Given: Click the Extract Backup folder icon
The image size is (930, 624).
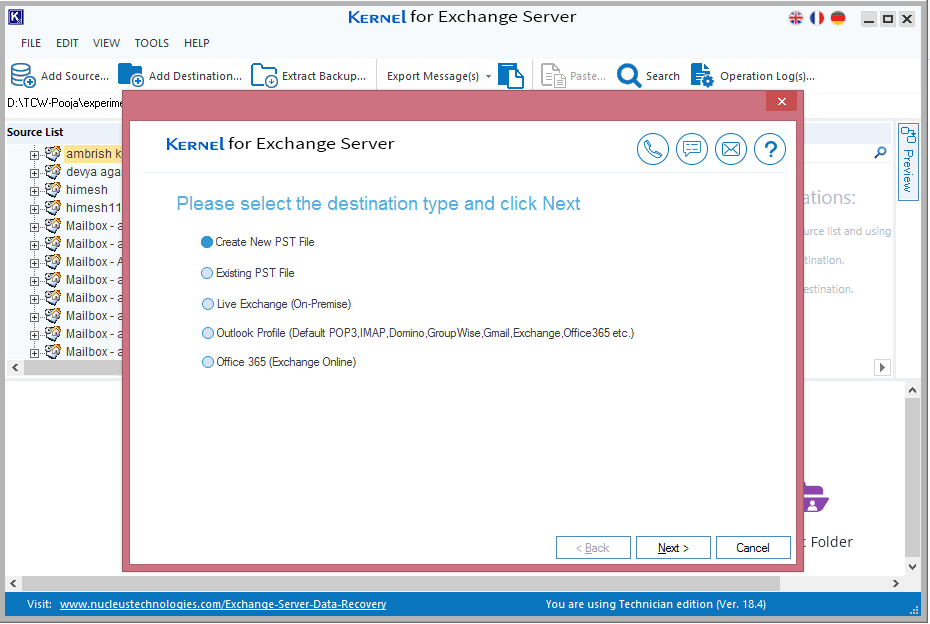Looking at the screenshot, I should click(x=264, y=75).
